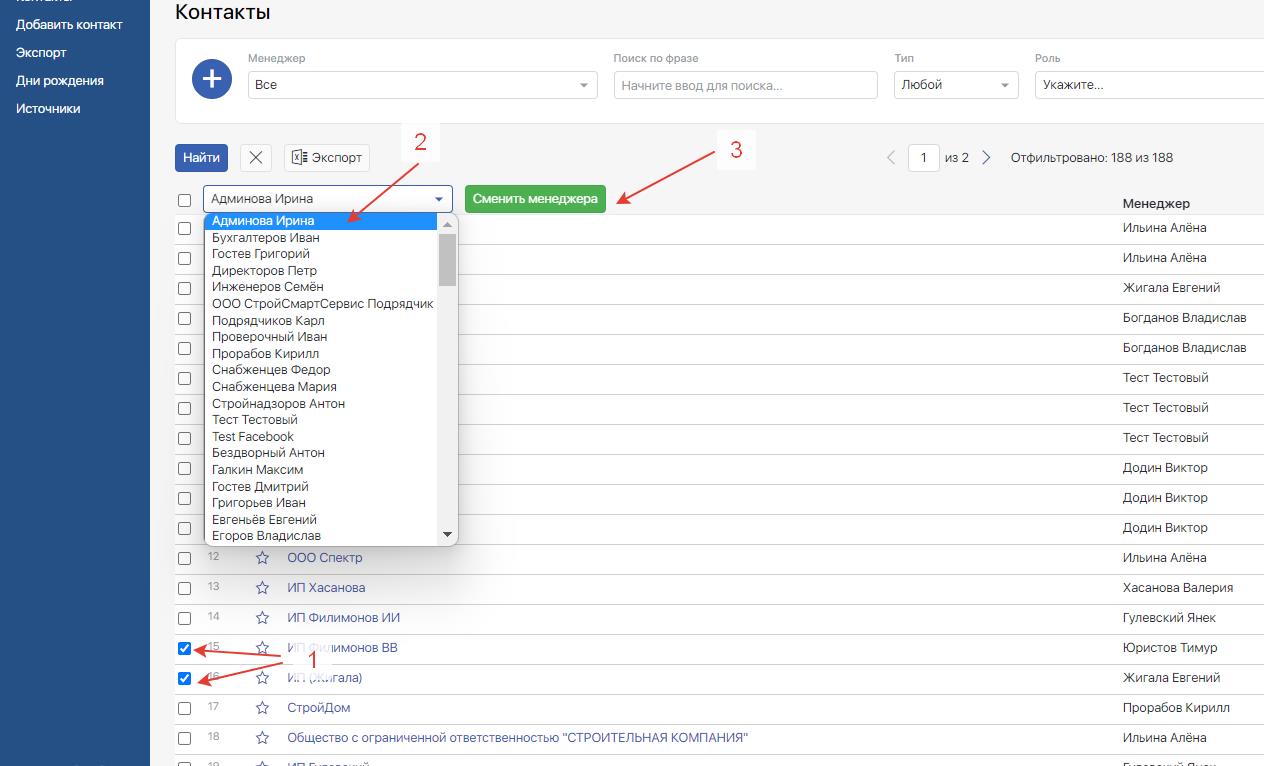Go to previous page with left chevron
Viewport: 1264px width, 766px height.
click(891, 158)
